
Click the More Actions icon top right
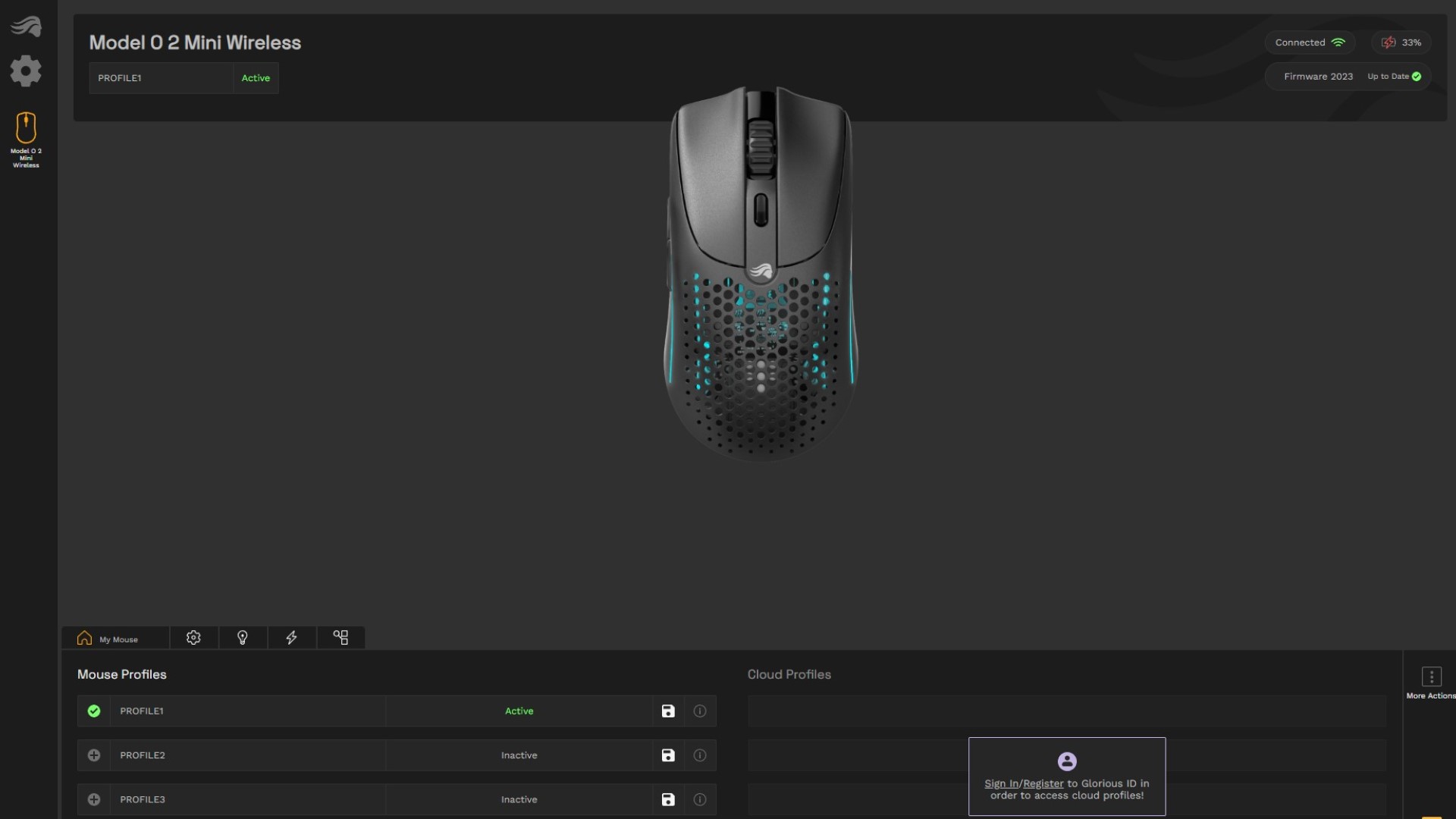coord(1431,677)
